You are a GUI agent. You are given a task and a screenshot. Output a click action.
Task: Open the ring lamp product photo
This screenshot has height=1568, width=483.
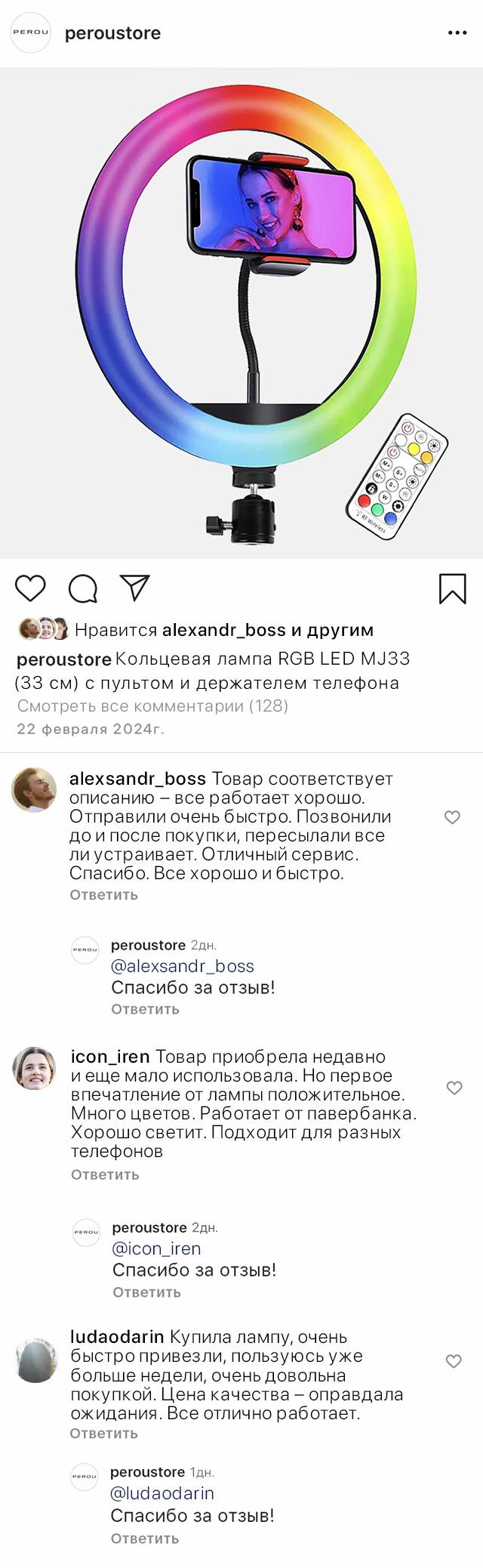241,313
